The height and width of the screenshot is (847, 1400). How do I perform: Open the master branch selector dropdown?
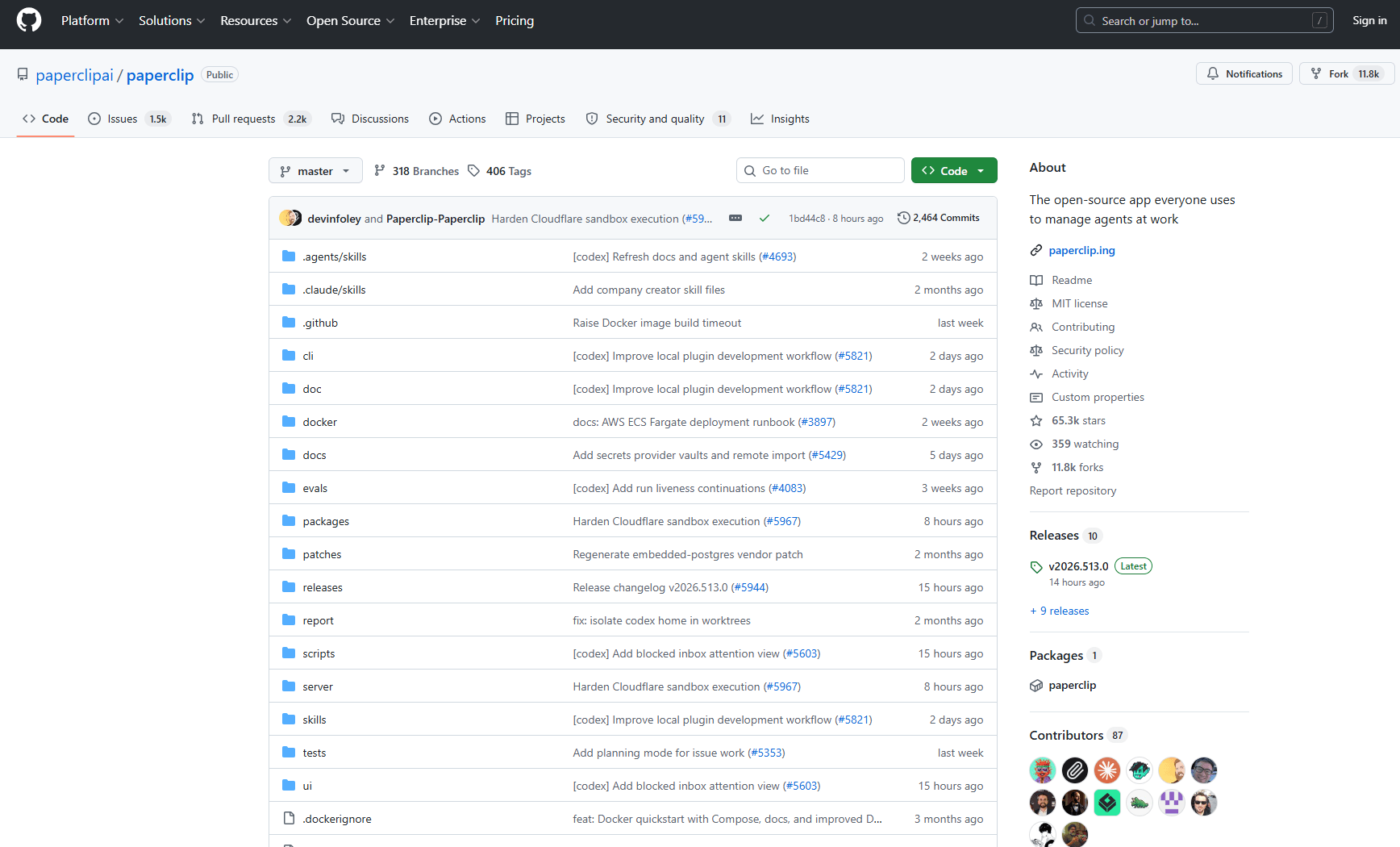click(315, 171)
